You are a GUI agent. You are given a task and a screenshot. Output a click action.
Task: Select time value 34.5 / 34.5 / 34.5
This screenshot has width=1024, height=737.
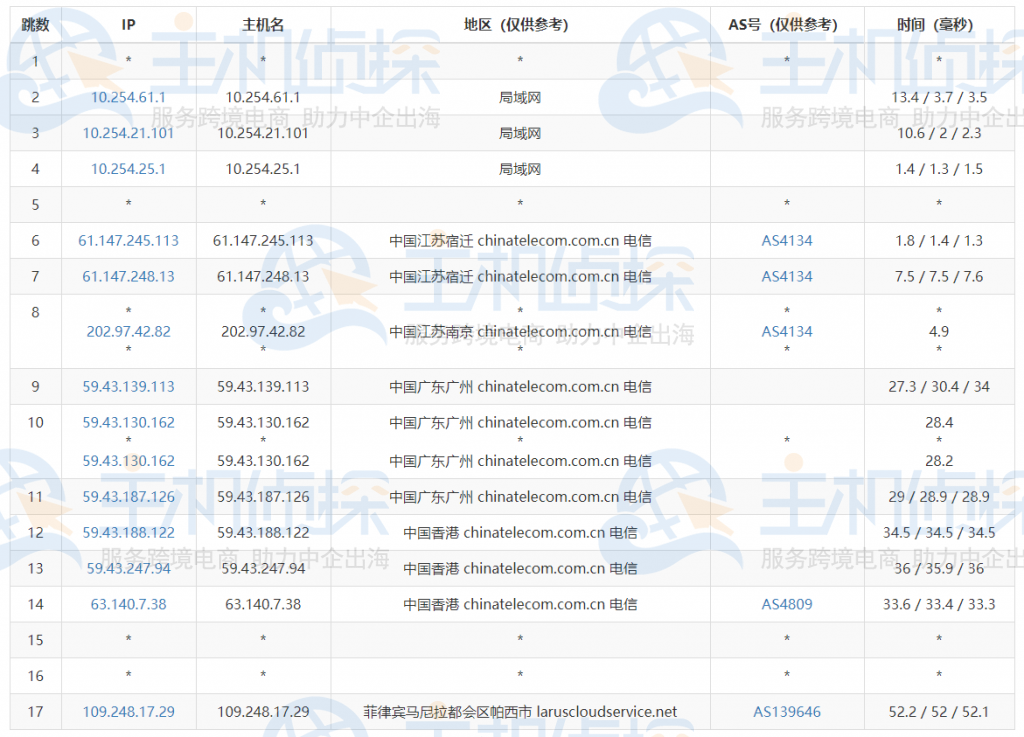[x=939, y=533]
